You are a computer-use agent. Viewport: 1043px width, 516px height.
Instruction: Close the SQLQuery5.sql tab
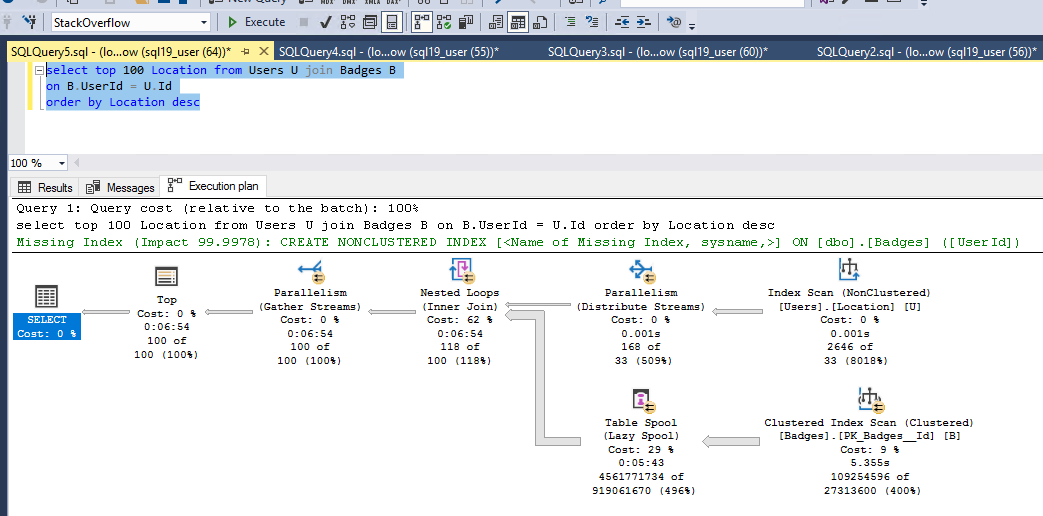tap(263, 51)
